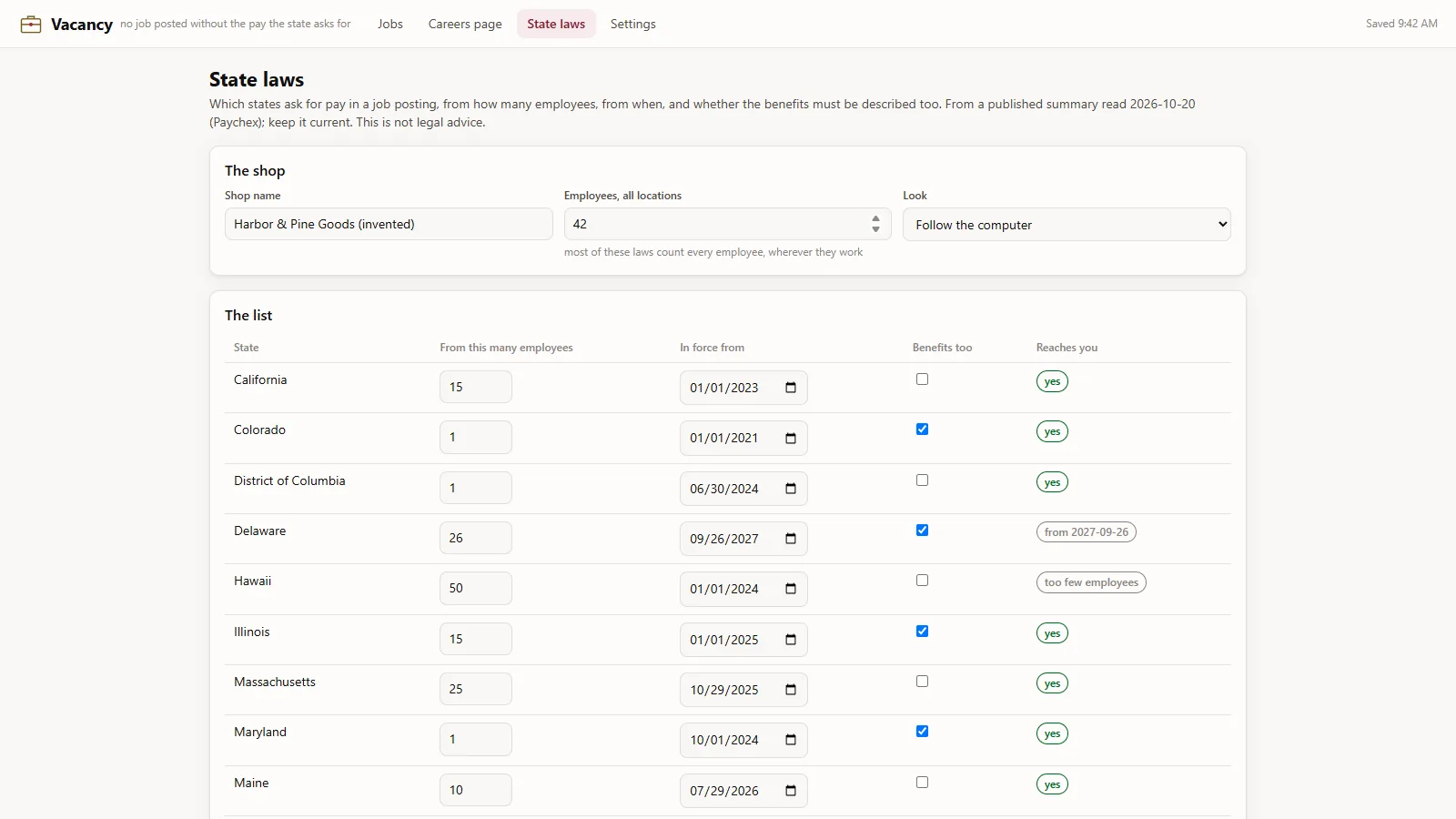
Task: Click the 'too few employees' badge
Action: pos(1091,582)
